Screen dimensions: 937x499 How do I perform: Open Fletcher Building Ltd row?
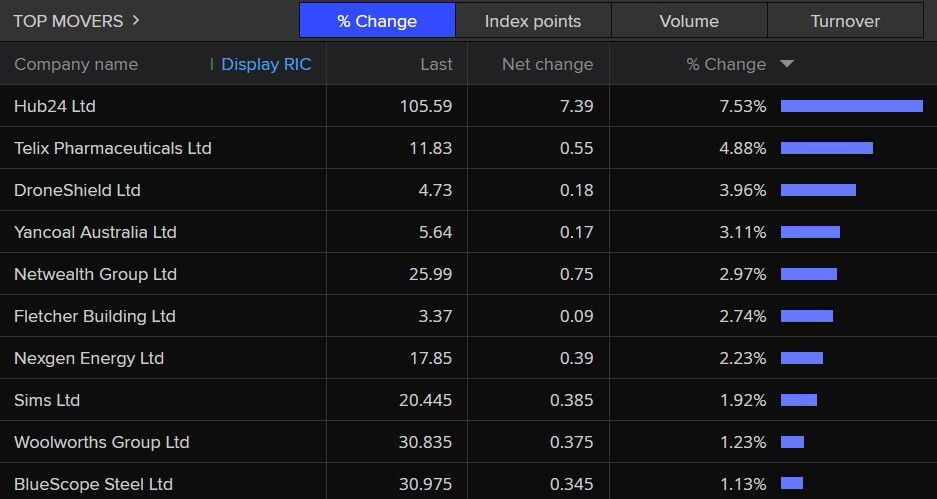[95, 316]
